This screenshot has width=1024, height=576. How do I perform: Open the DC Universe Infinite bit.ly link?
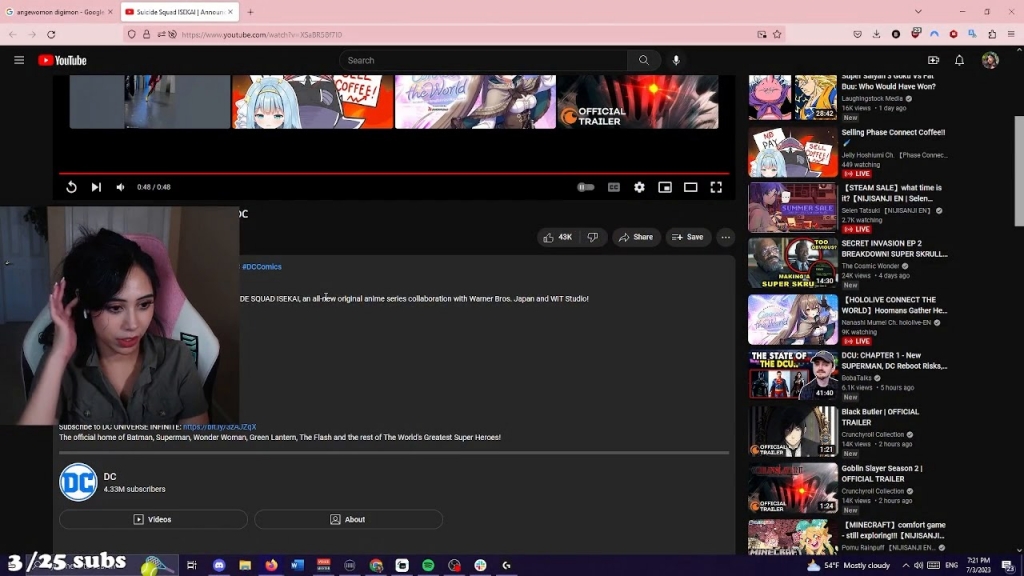click(219, 426)
